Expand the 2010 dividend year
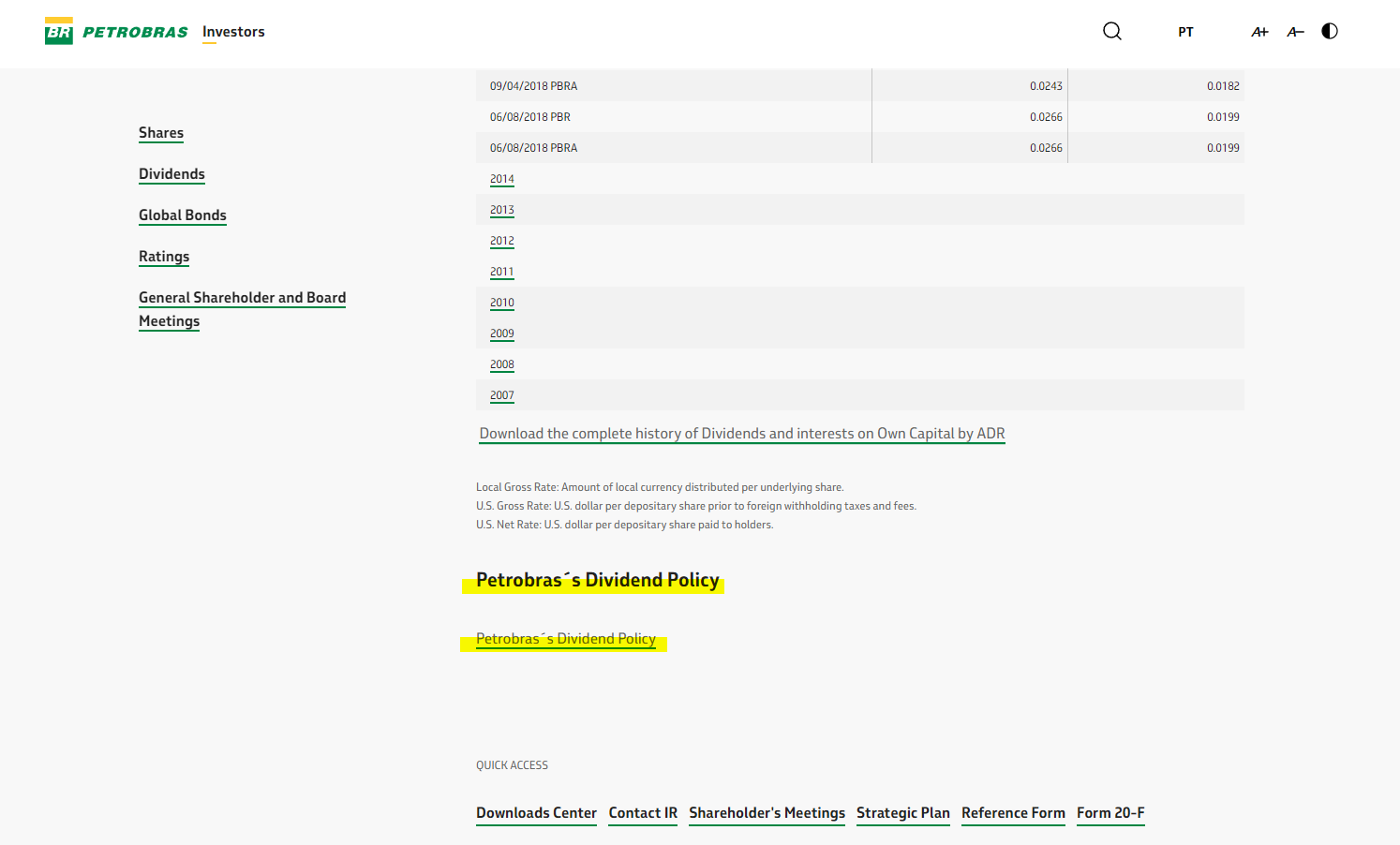The height and width of the screenshot is (845, 1400). point(502,303)
